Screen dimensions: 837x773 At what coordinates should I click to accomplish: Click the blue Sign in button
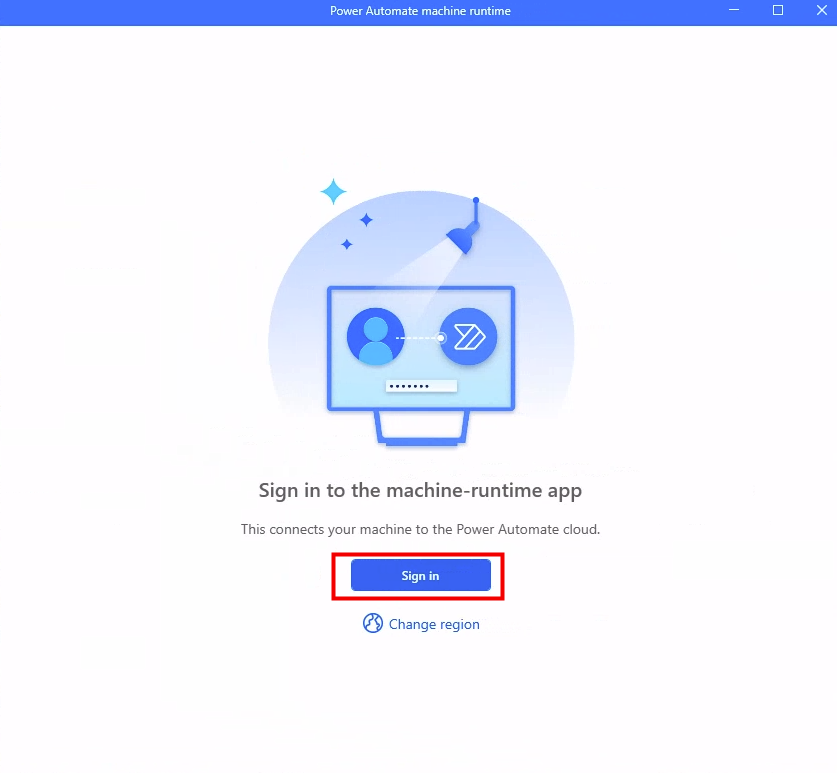[421, 575]
